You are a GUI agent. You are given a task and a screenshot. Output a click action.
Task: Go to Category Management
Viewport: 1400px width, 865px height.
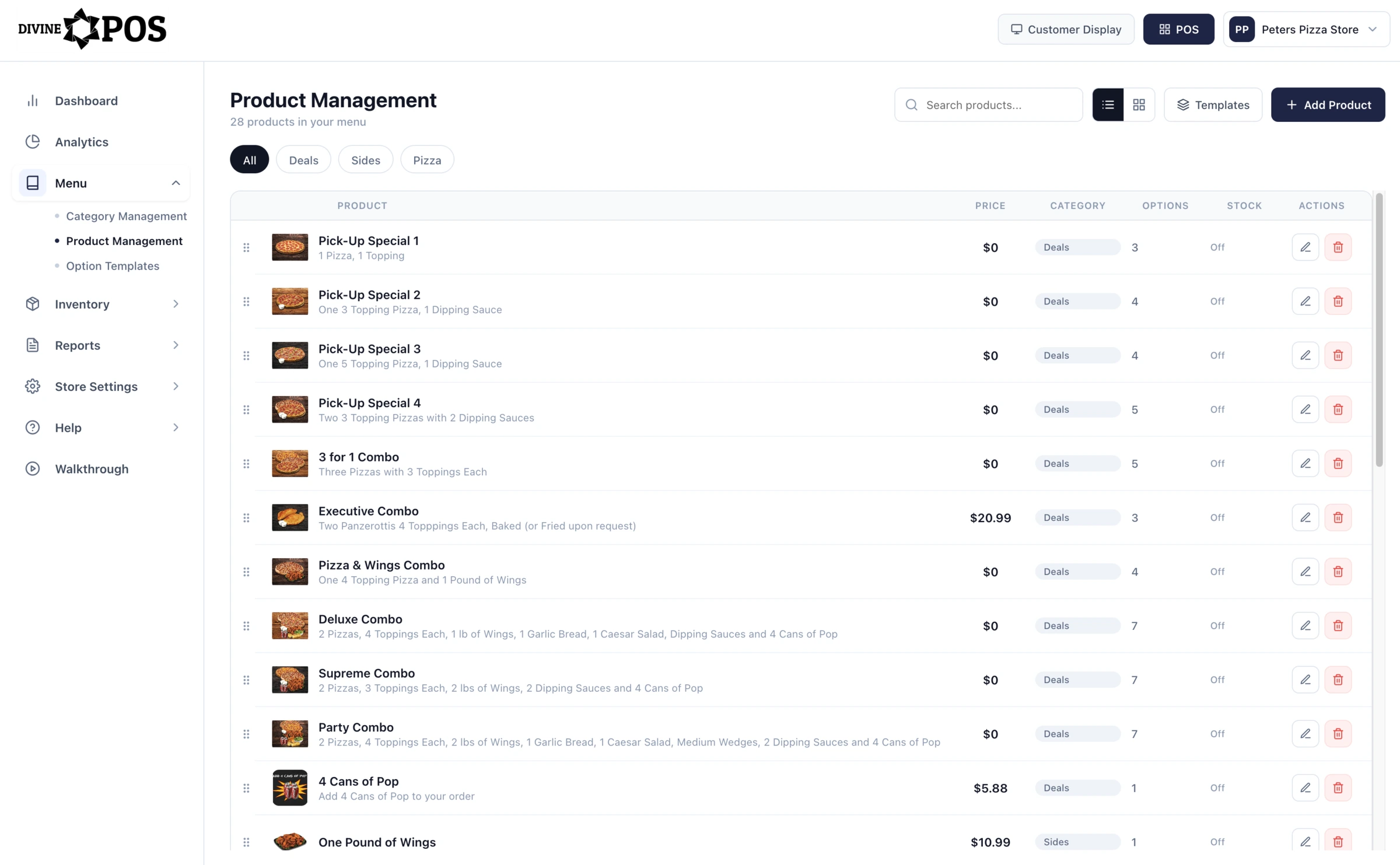tap(126, 216)
